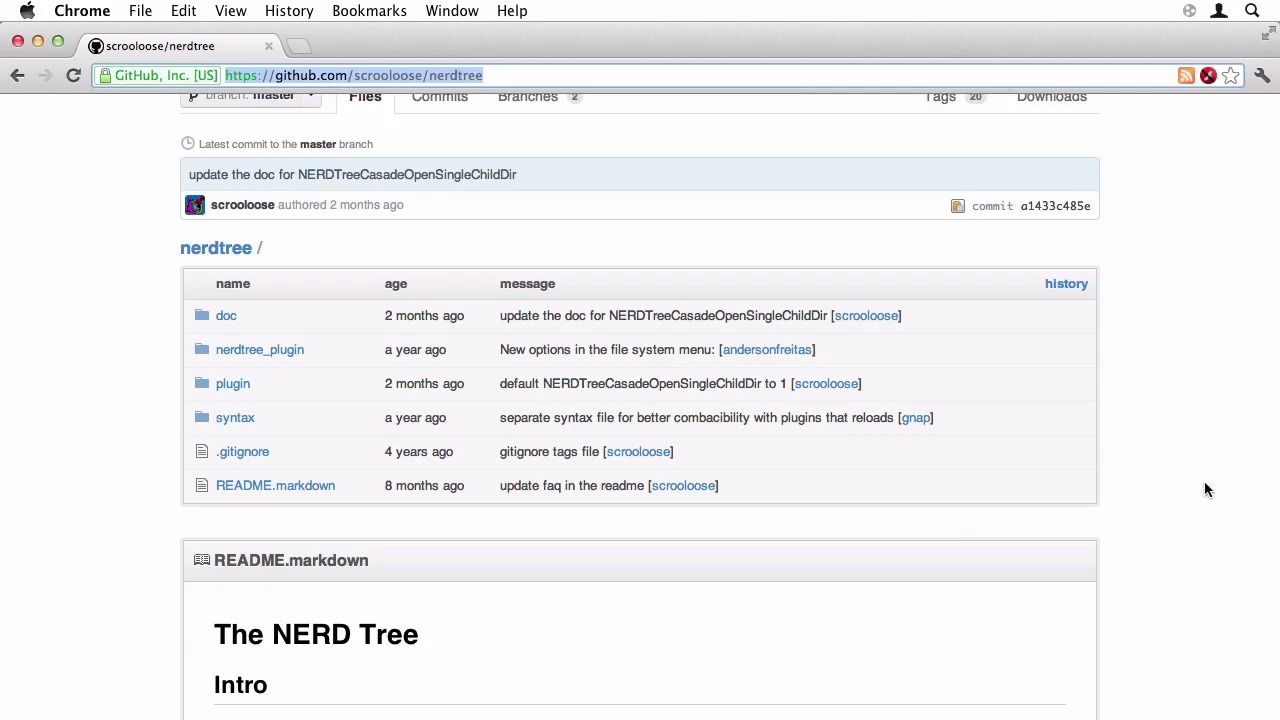View the history link
This screenshot has width=1280, height=720.
pos(1066,284)
